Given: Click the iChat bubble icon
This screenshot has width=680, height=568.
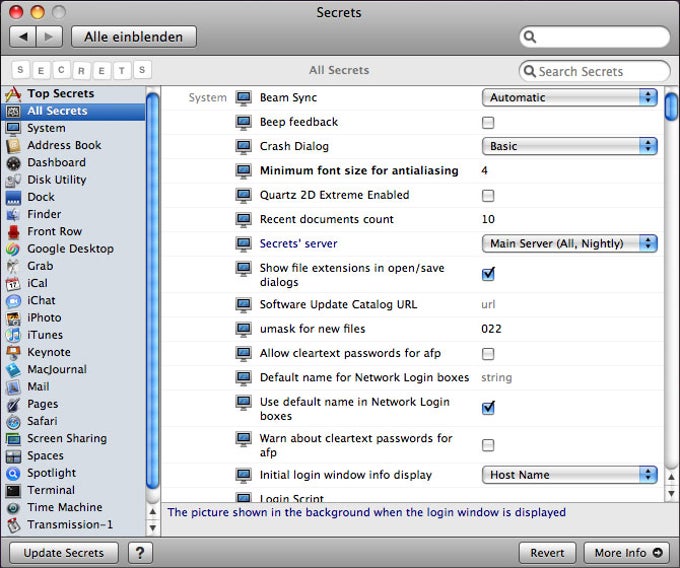Looking at the screenshot, I should point(13,301).
